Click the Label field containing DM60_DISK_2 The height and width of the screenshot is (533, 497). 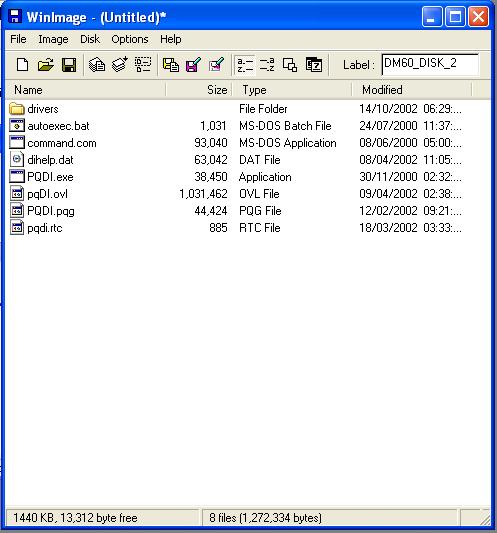430,64
